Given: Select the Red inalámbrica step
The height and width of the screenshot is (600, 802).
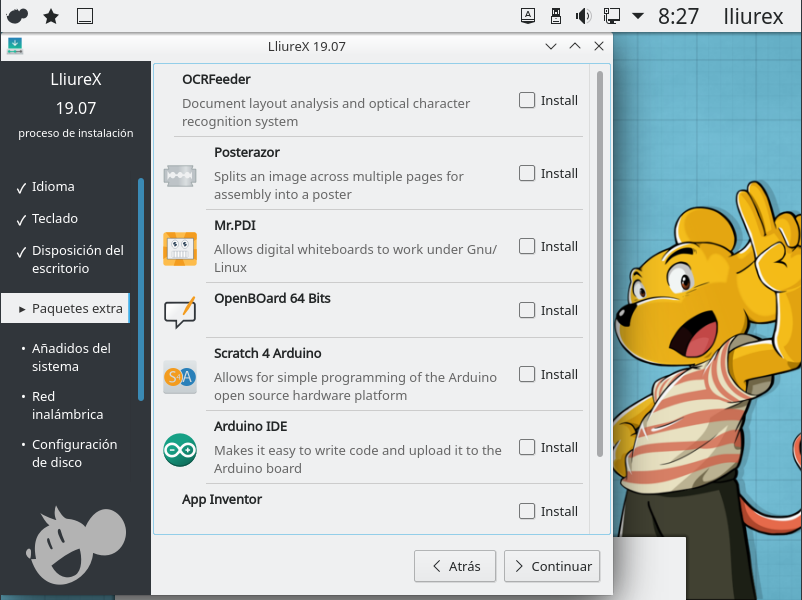Looking at the screenshot, I should (67, 405).
